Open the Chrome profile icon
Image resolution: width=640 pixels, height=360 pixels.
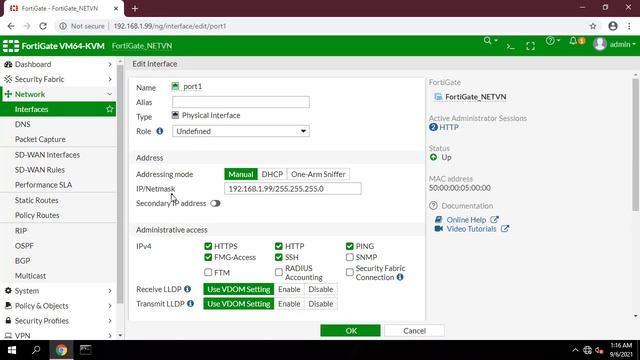point(613,26)
